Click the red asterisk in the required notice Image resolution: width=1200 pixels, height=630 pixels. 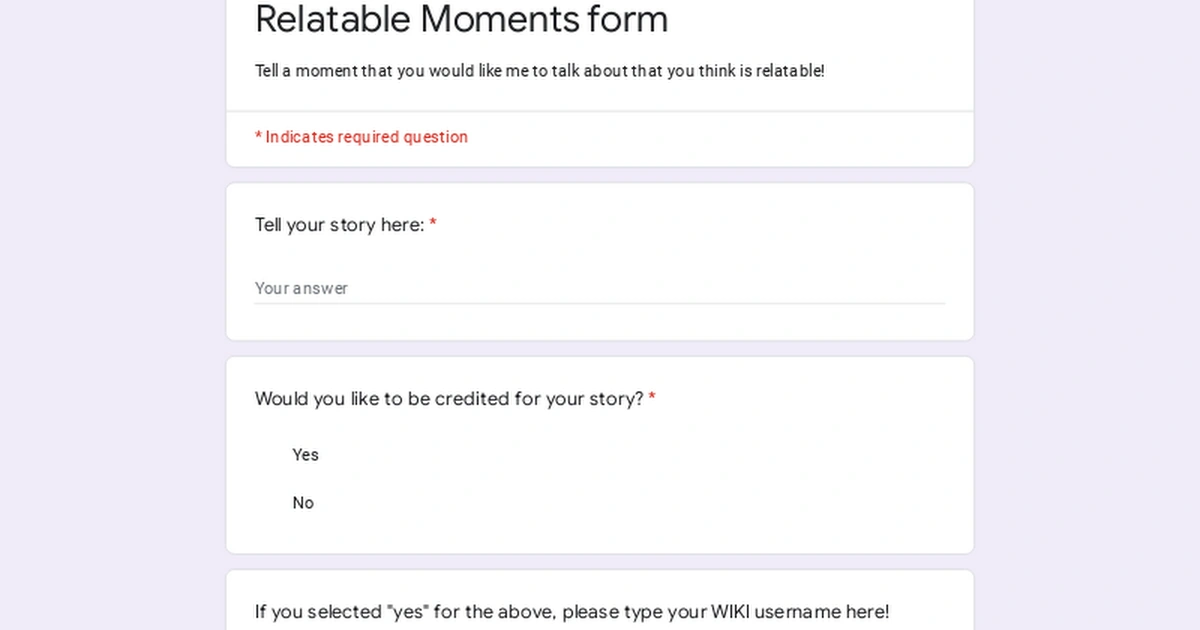(x=258, y=137)
